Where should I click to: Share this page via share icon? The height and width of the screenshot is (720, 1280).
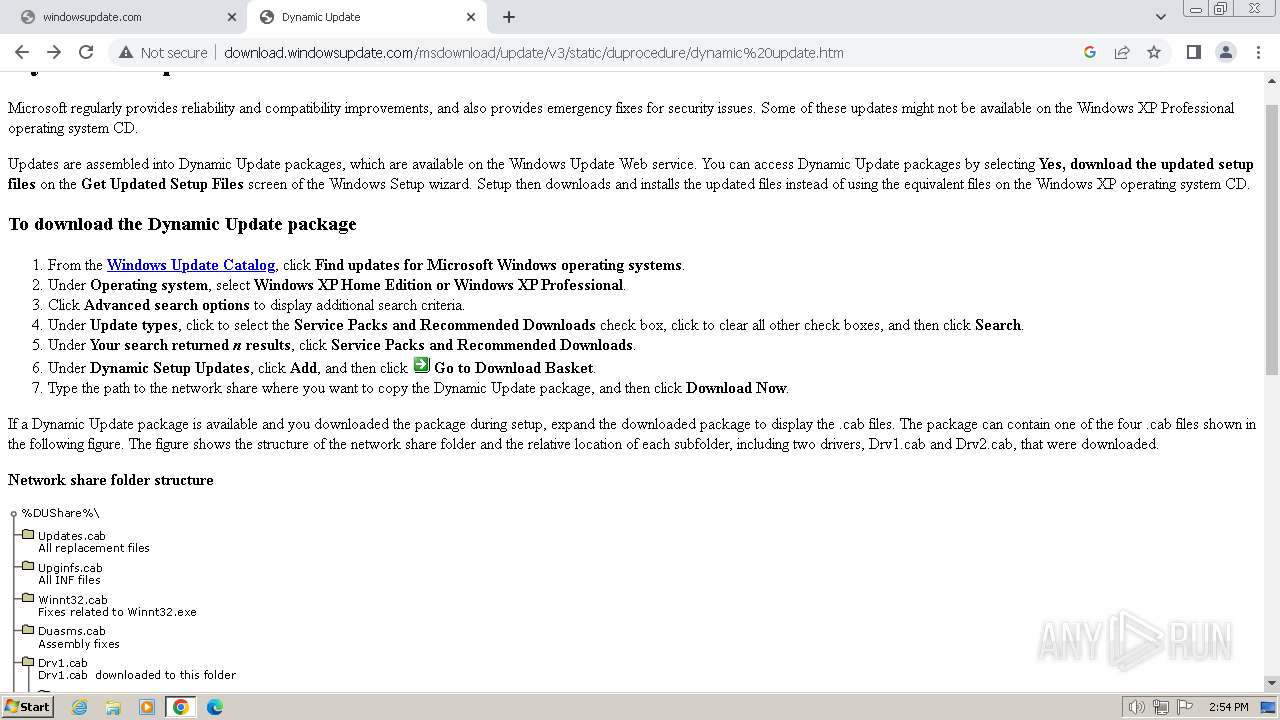(1122, 52)
